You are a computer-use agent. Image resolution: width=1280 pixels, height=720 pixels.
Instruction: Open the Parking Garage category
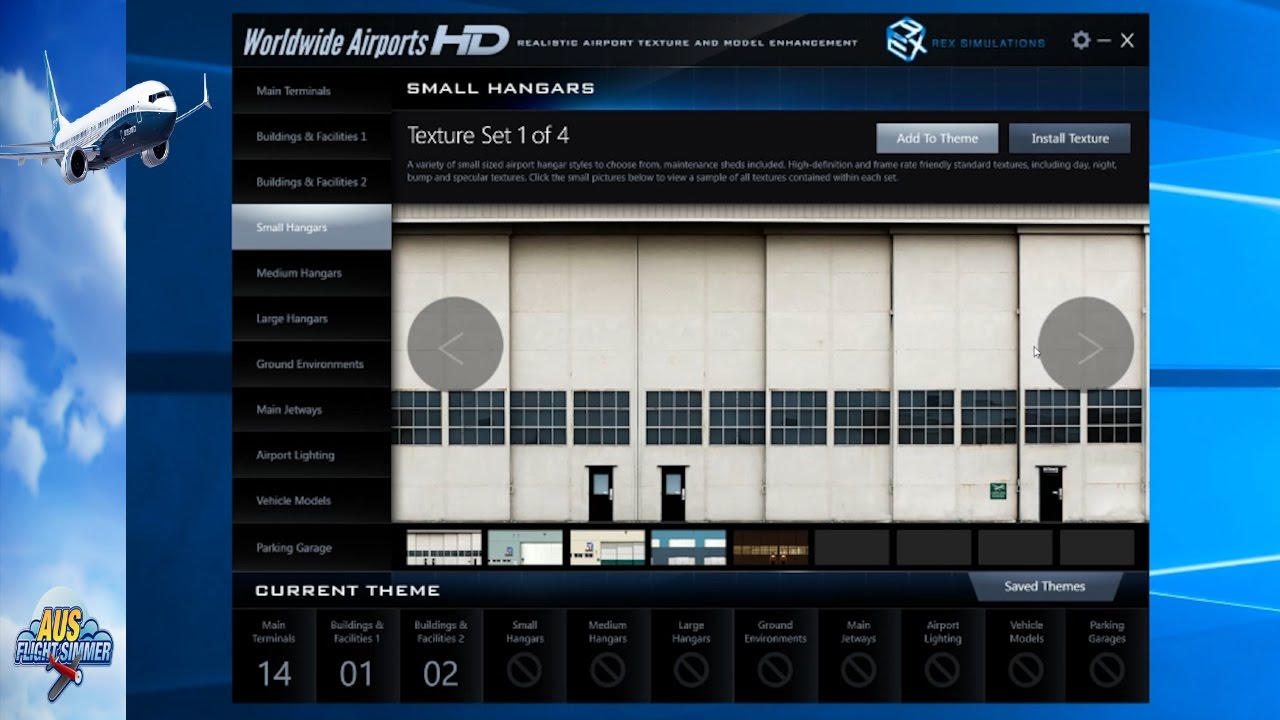click(x=312, y=547)
